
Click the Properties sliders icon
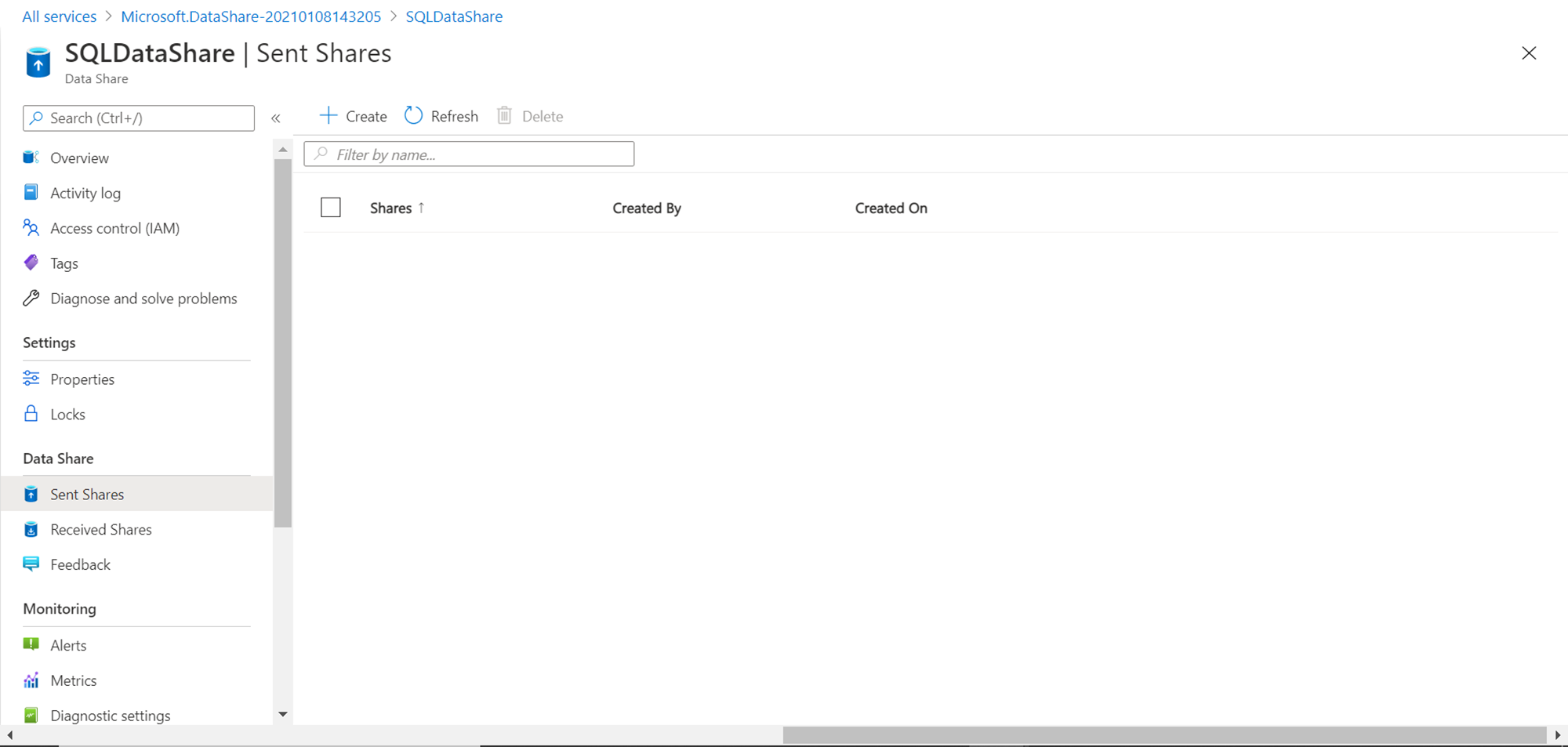point(31,379)
